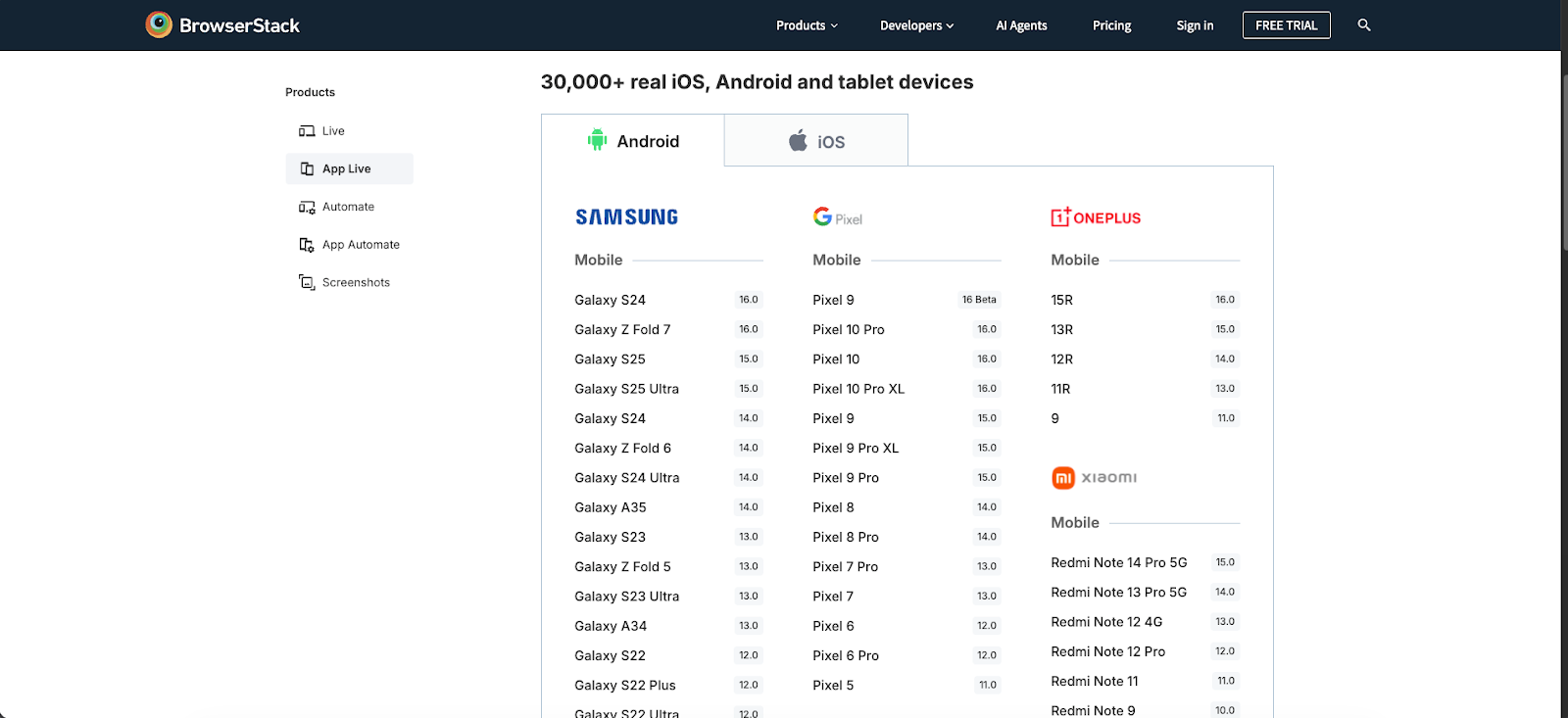Click Pixel 9 Pro XL device
The width and height of the screenshot is (1568, 718).
pos(856,448)
